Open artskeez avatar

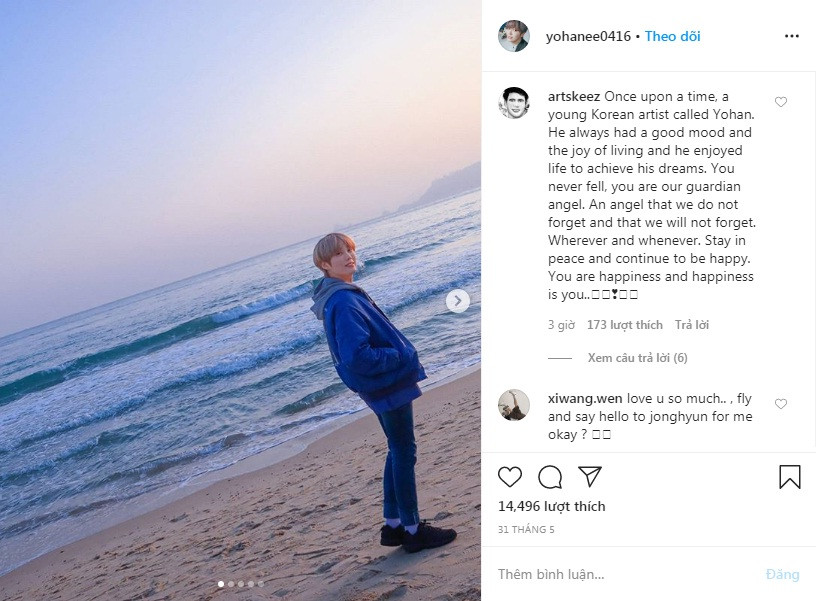(514, 102)
